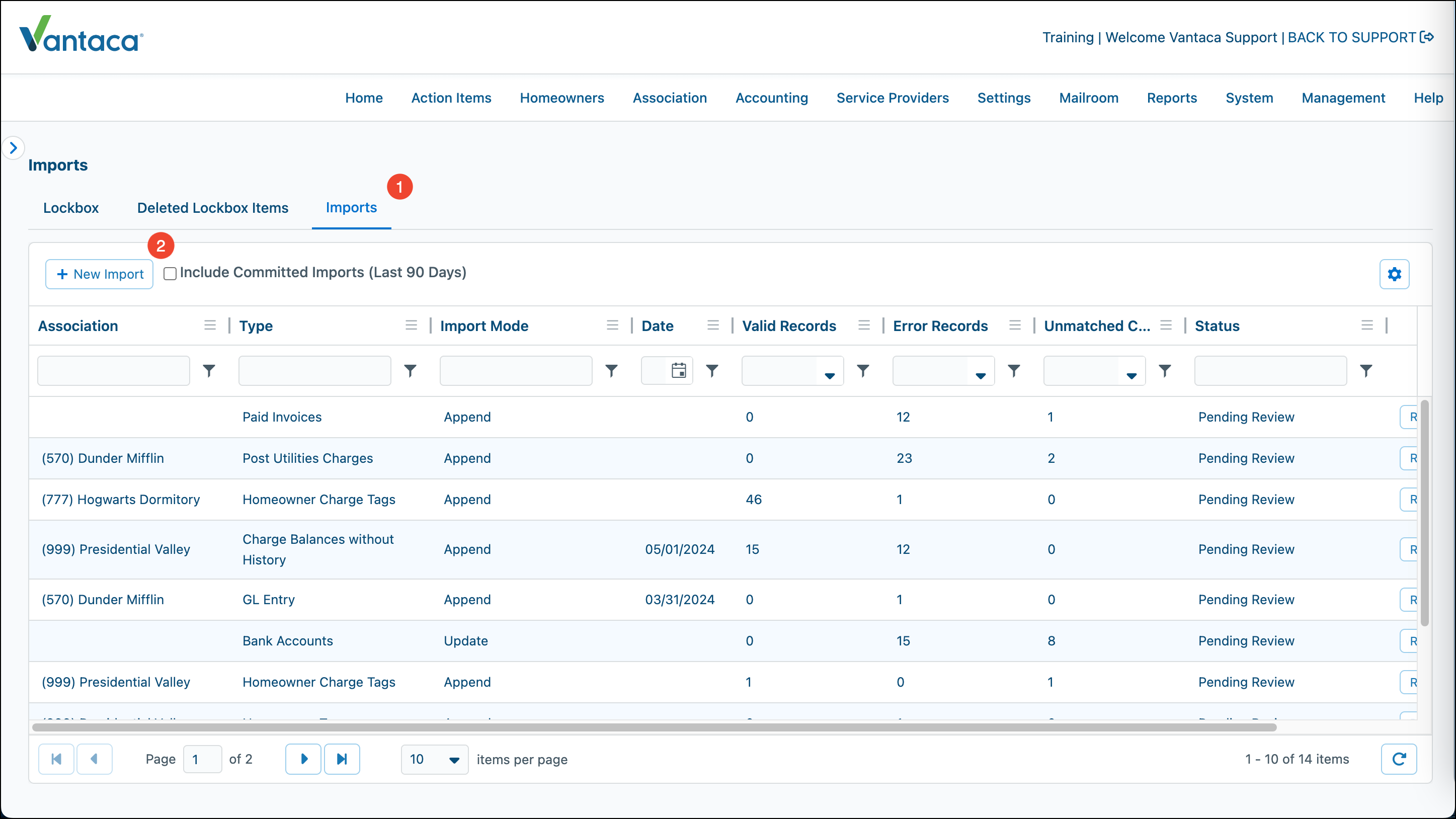
Task: Go to first page of grid
Action: 56,759
